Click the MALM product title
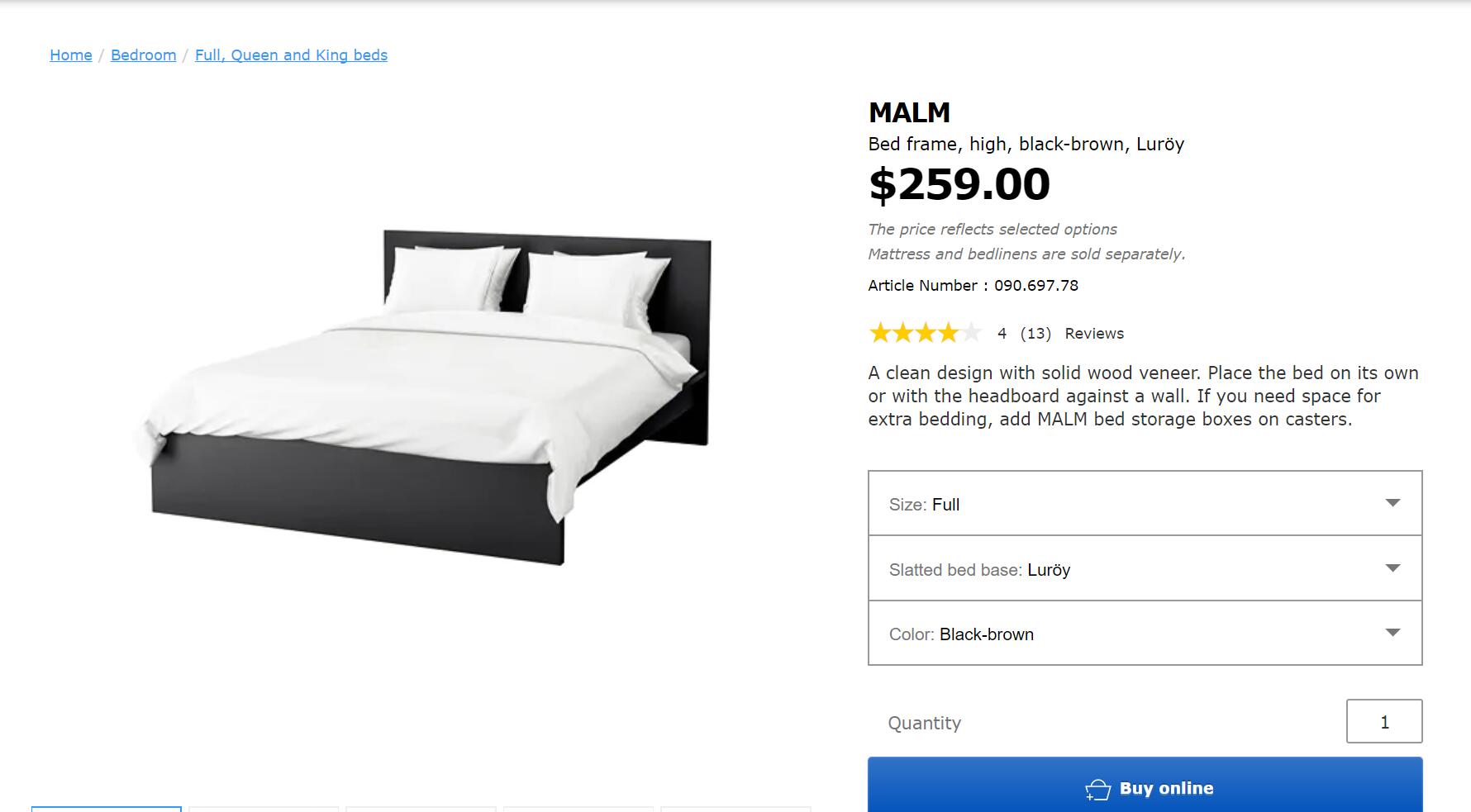This screenshot has width=1471, height=812. point(909,112)
